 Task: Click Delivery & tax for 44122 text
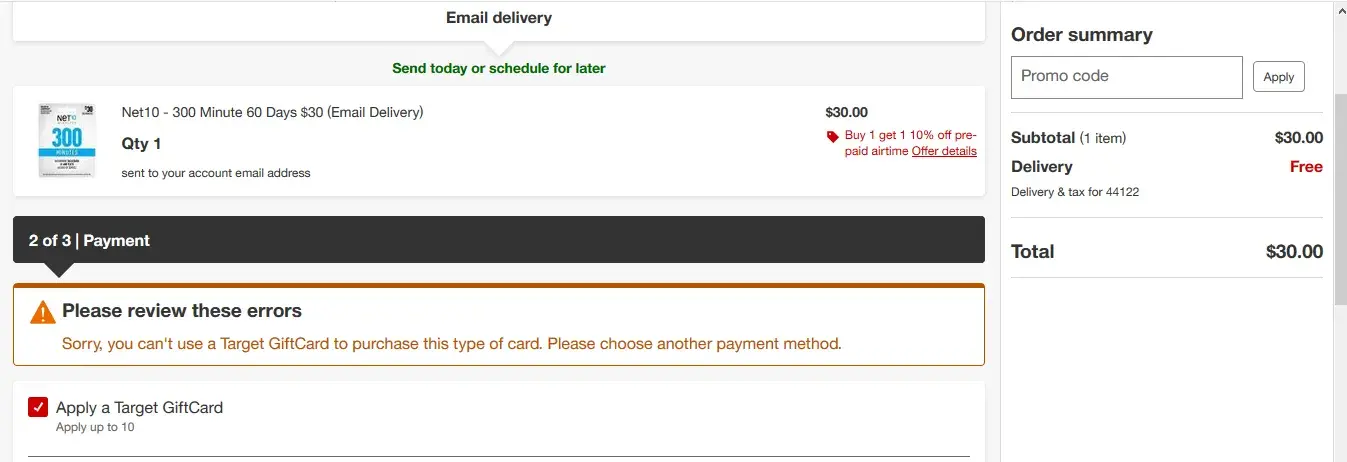[x=1074, y=192]
